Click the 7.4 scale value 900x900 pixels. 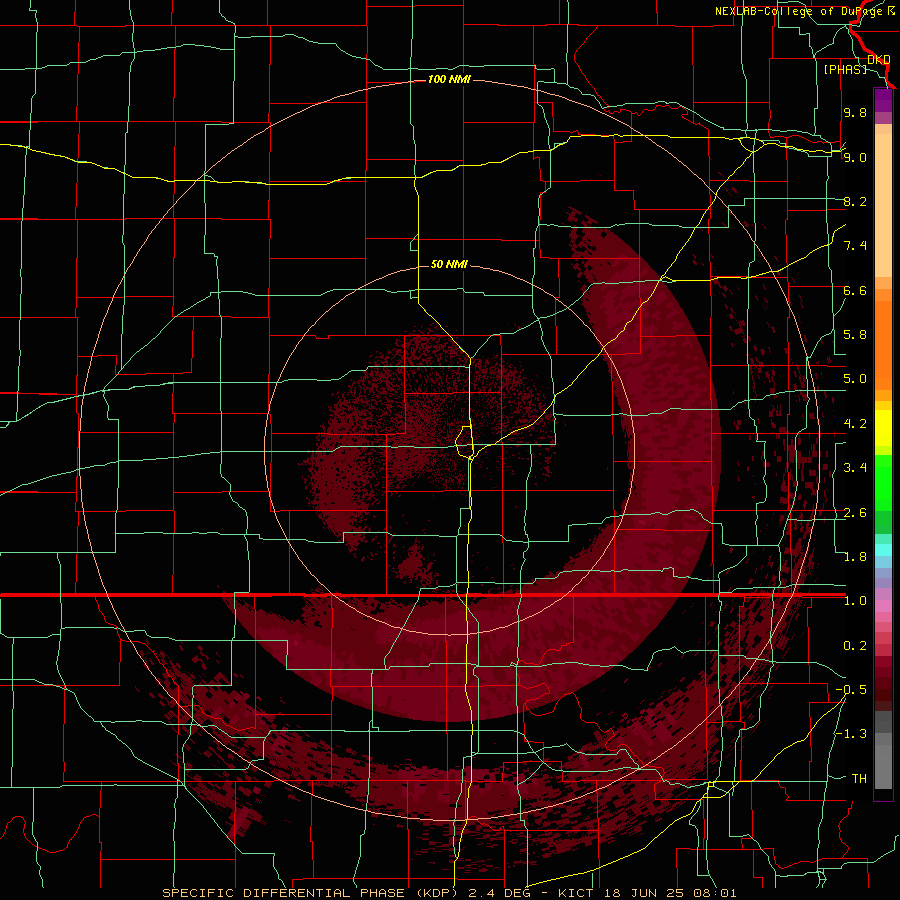point(855,246)
